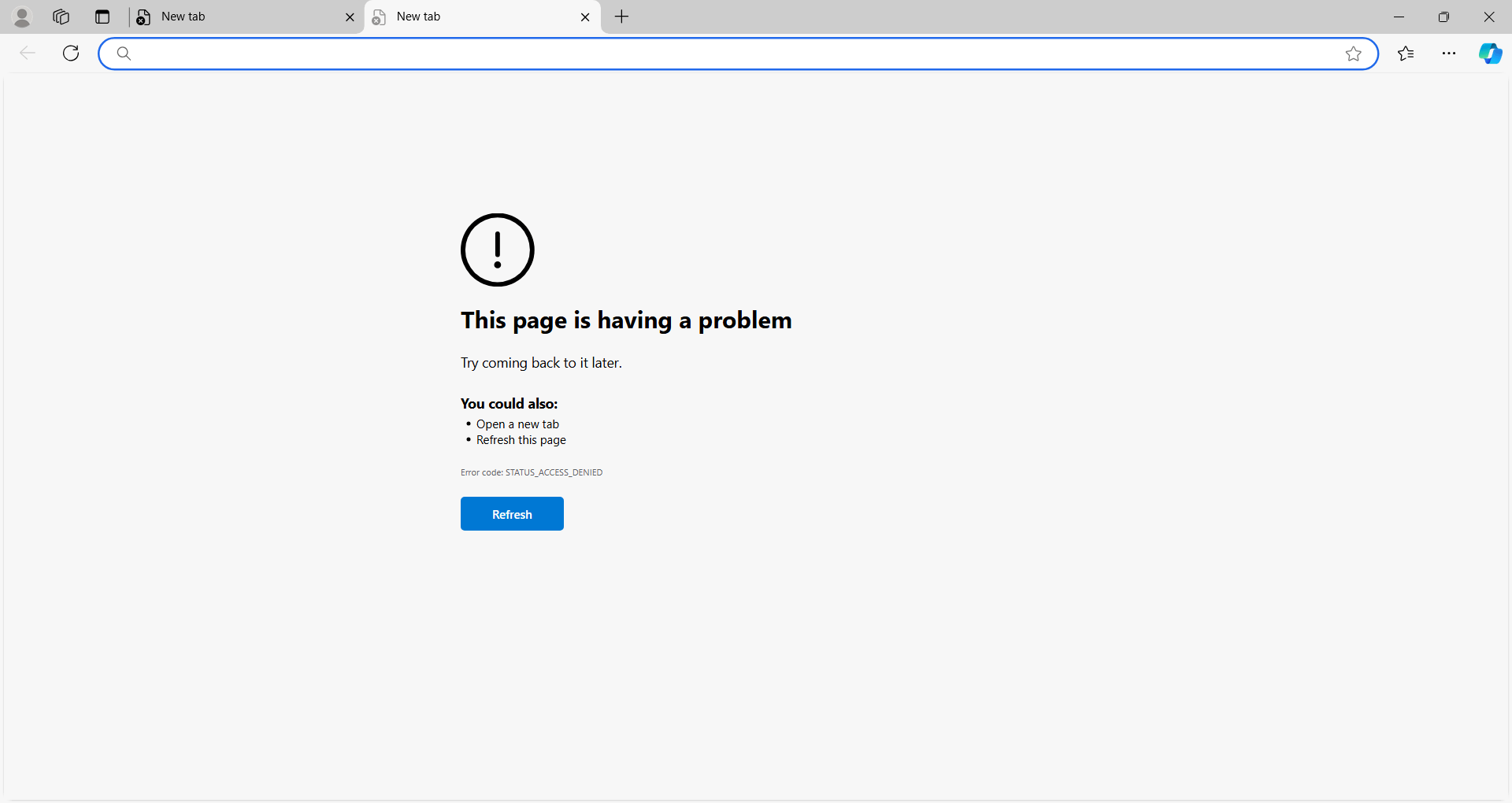1512x803 pixels.
Task: Add this page to favorites
Action: (x=1354, y=54)
